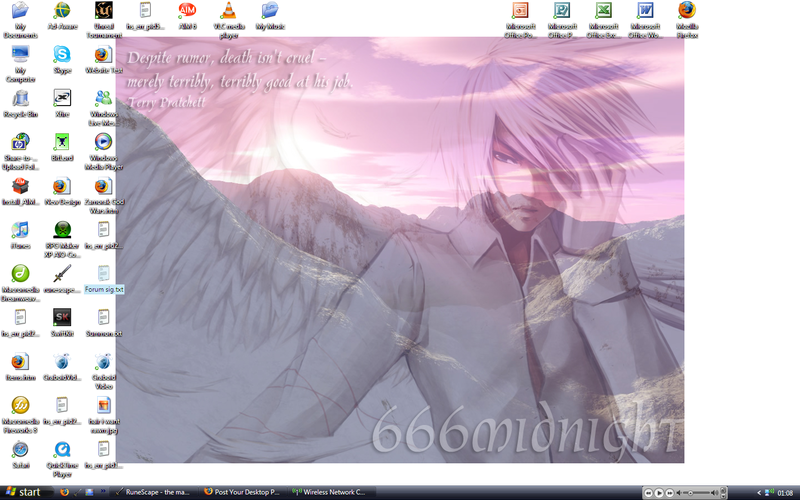Image resolution: width=800 pixels, height=500 pixels.
Task: Switch to Post Your Desktop taskbar window
Action: pyautogui.click(x=242, y=492)
